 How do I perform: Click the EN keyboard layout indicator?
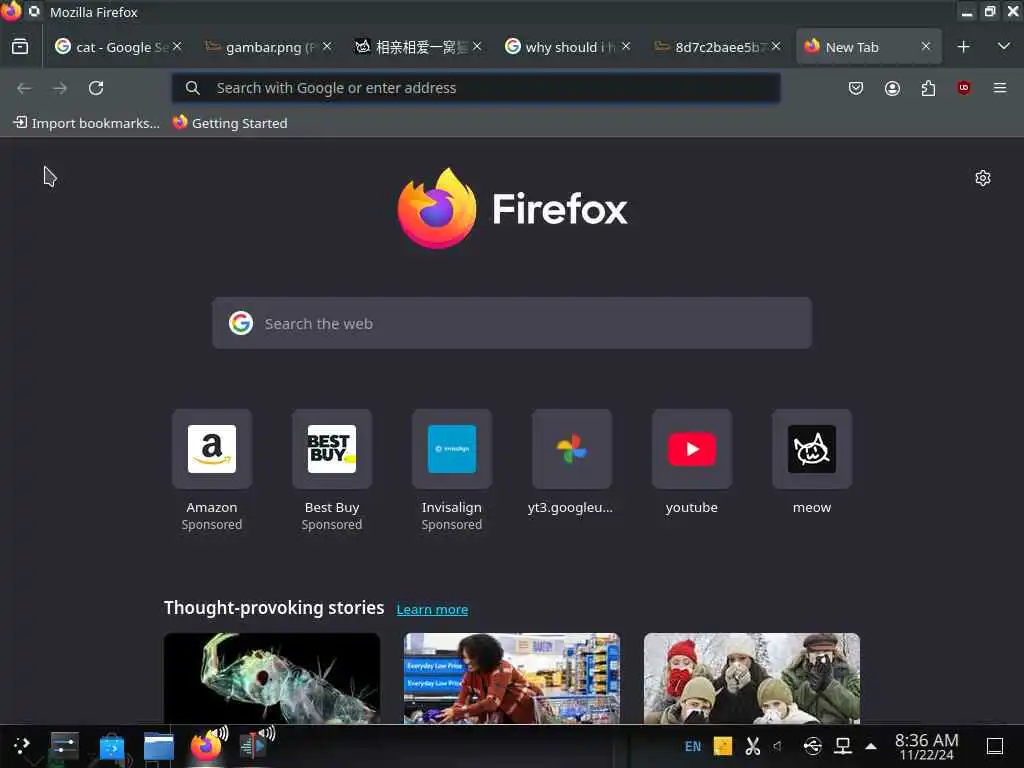[x=693, y=746]
